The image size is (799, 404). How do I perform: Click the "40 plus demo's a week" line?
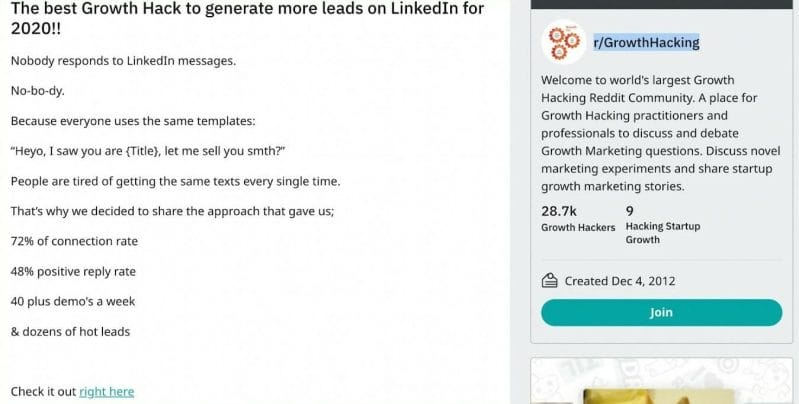click(72, 301)
